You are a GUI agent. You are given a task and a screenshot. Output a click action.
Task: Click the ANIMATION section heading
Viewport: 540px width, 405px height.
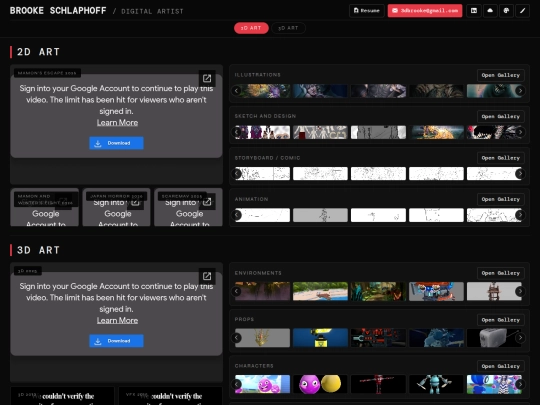click(251, 199)
